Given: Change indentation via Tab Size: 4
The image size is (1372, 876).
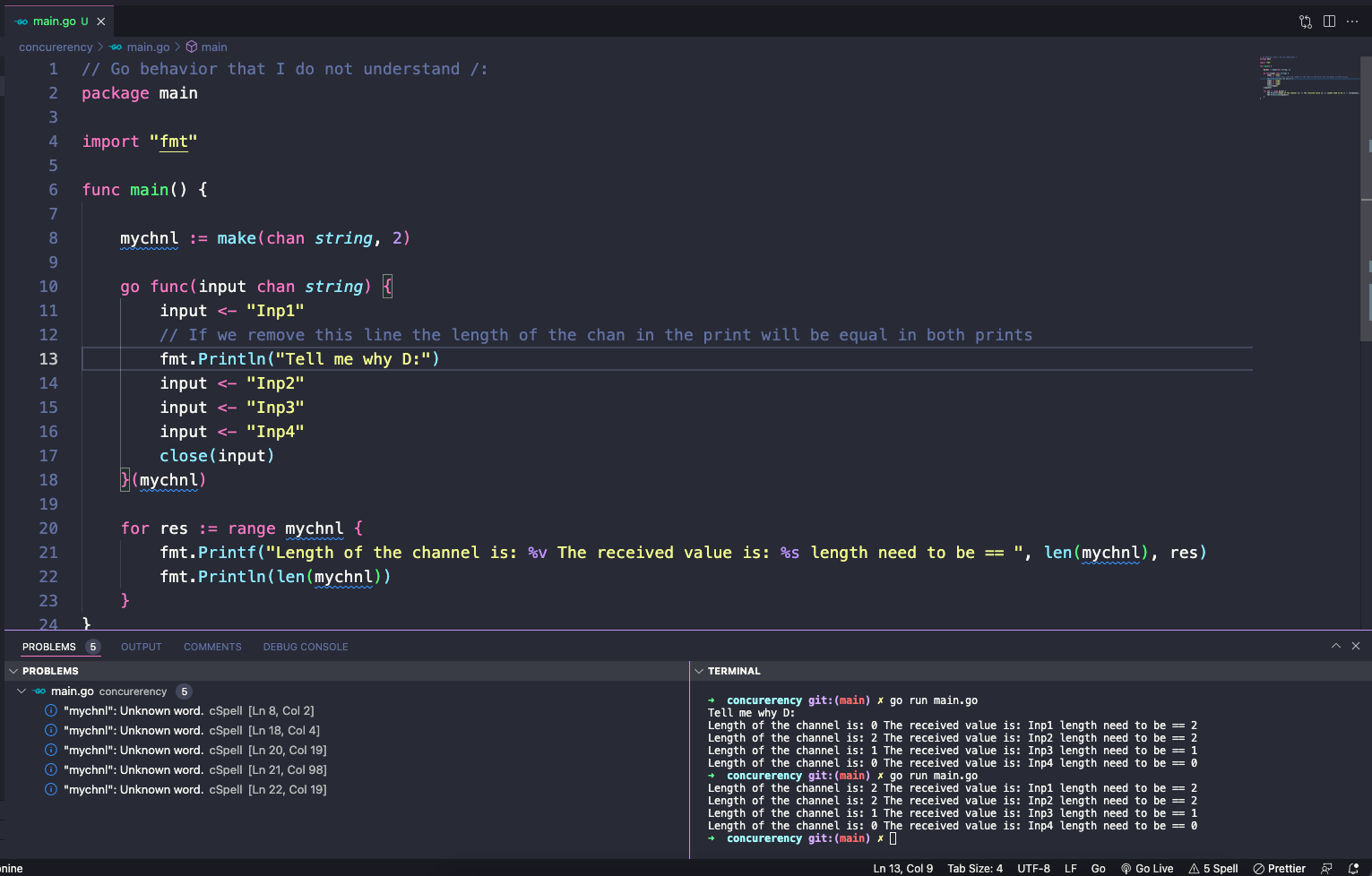Looking at the screenshot, I should [x=975, y=869].
